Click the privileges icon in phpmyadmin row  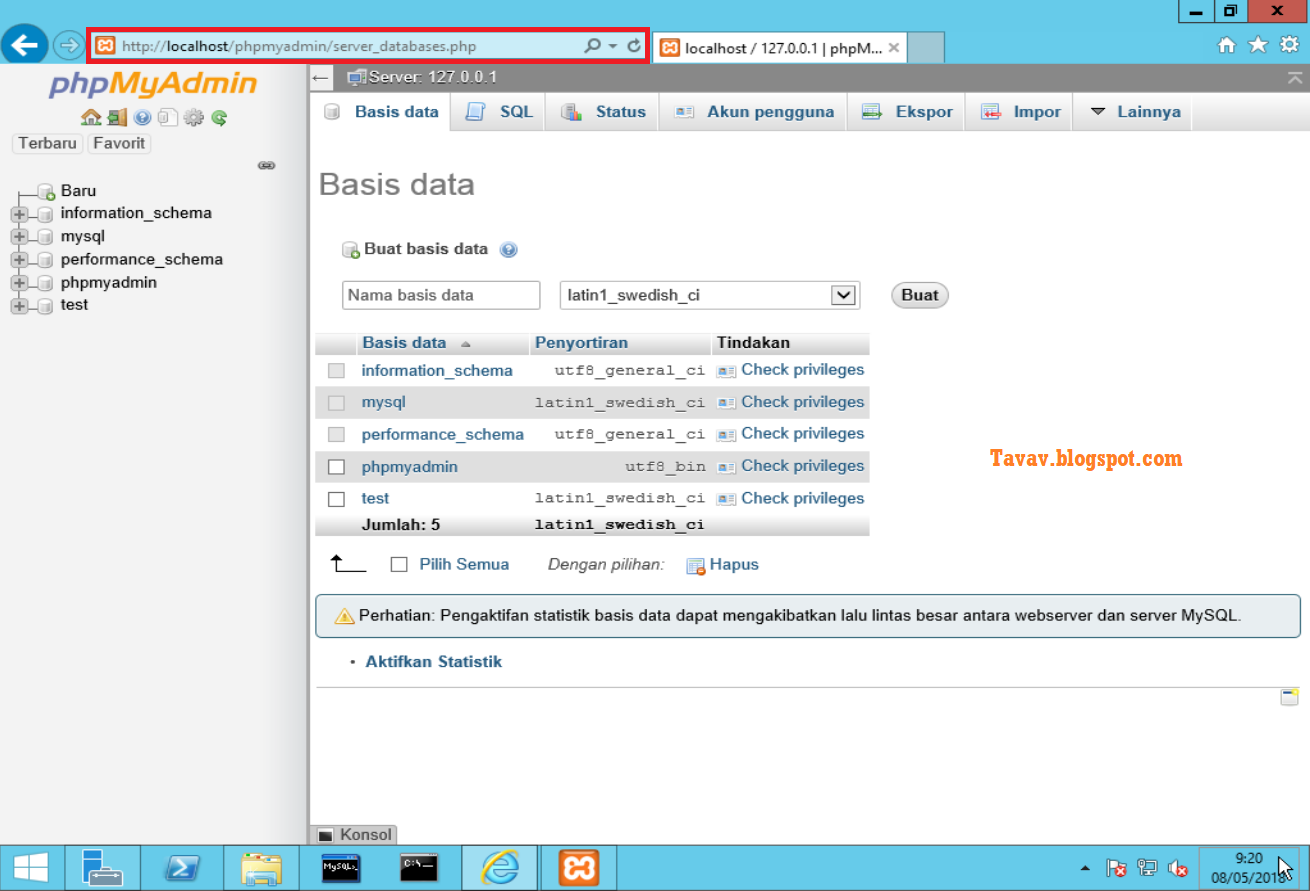click(x=726, y=467)
